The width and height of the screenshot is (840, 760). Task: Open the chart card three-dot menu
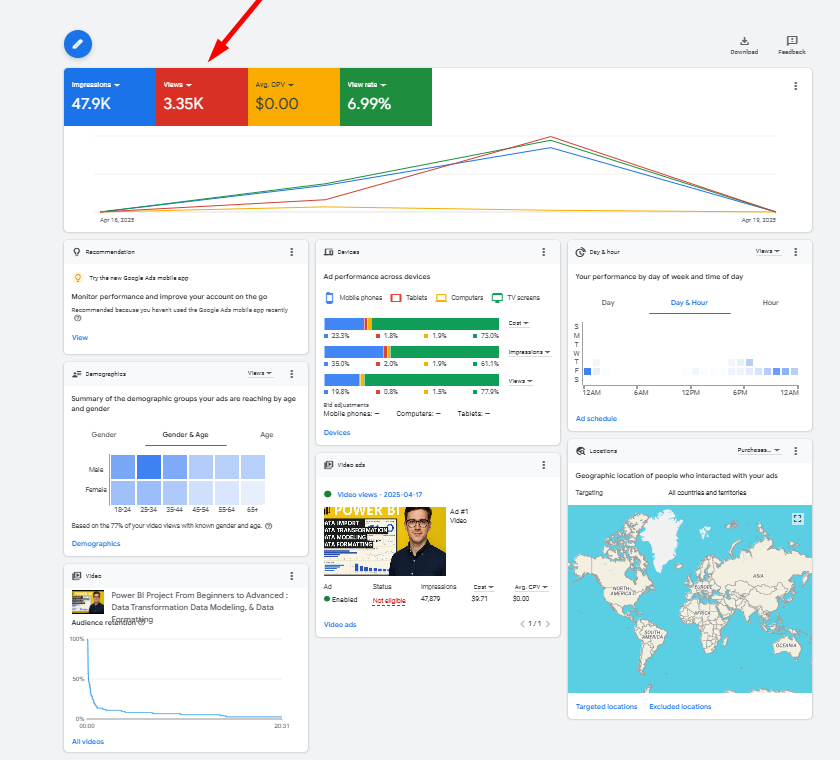(796, 86)
